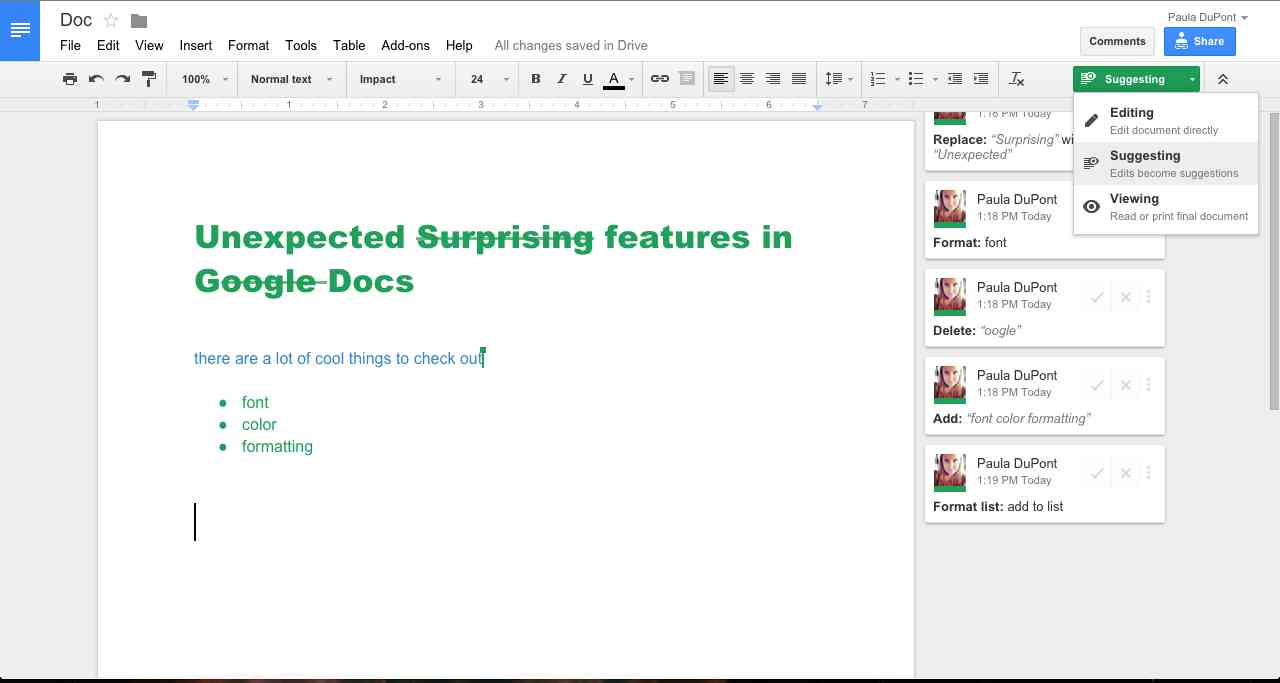Open the Table menu
Image resolution: width=1280 pixels, height=683 pixels.
(349, 45)
